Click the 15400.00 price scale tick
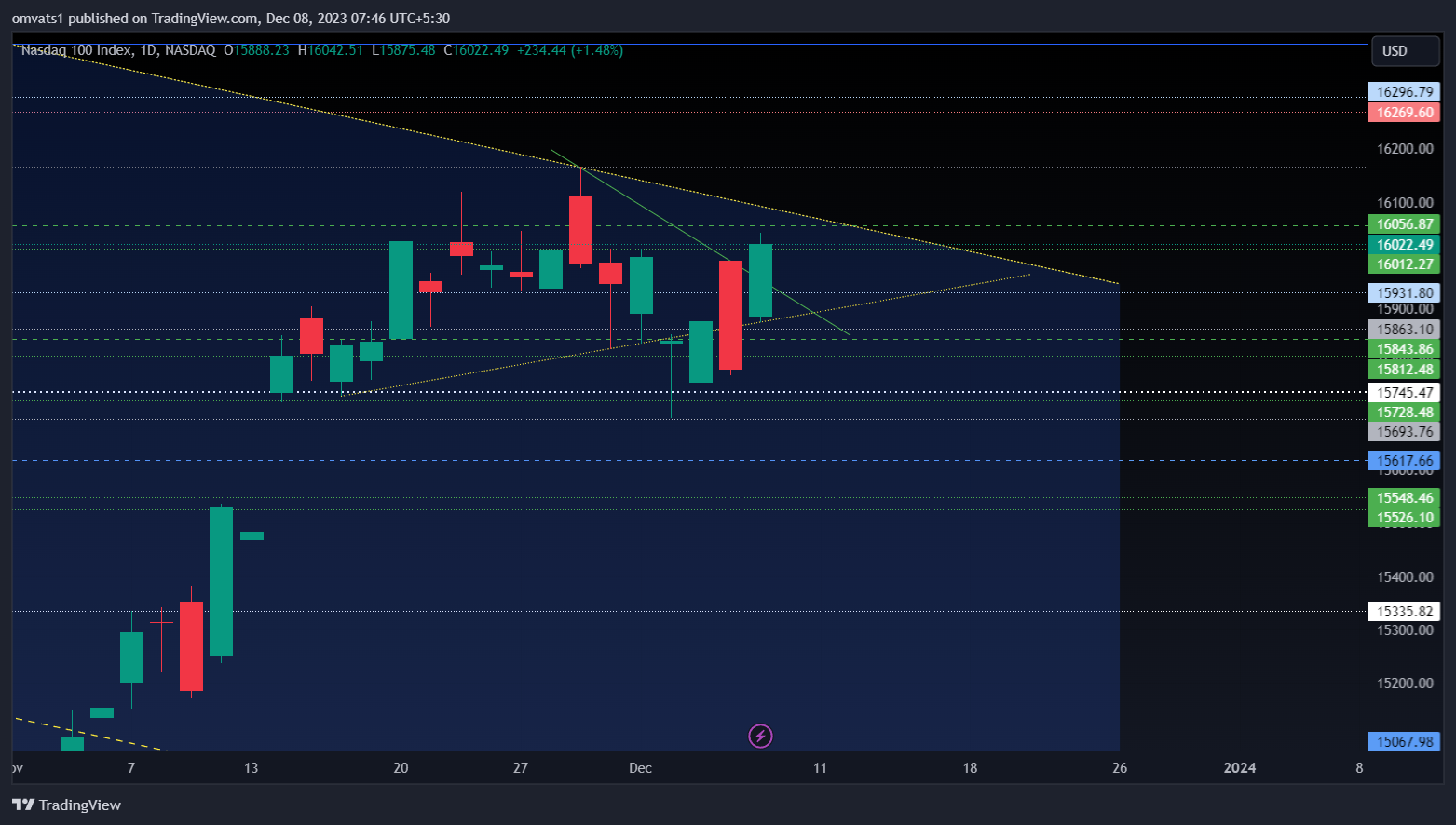Viewport: 1456px width, 825px height. pyautogui.click(x=1405, y=577)
